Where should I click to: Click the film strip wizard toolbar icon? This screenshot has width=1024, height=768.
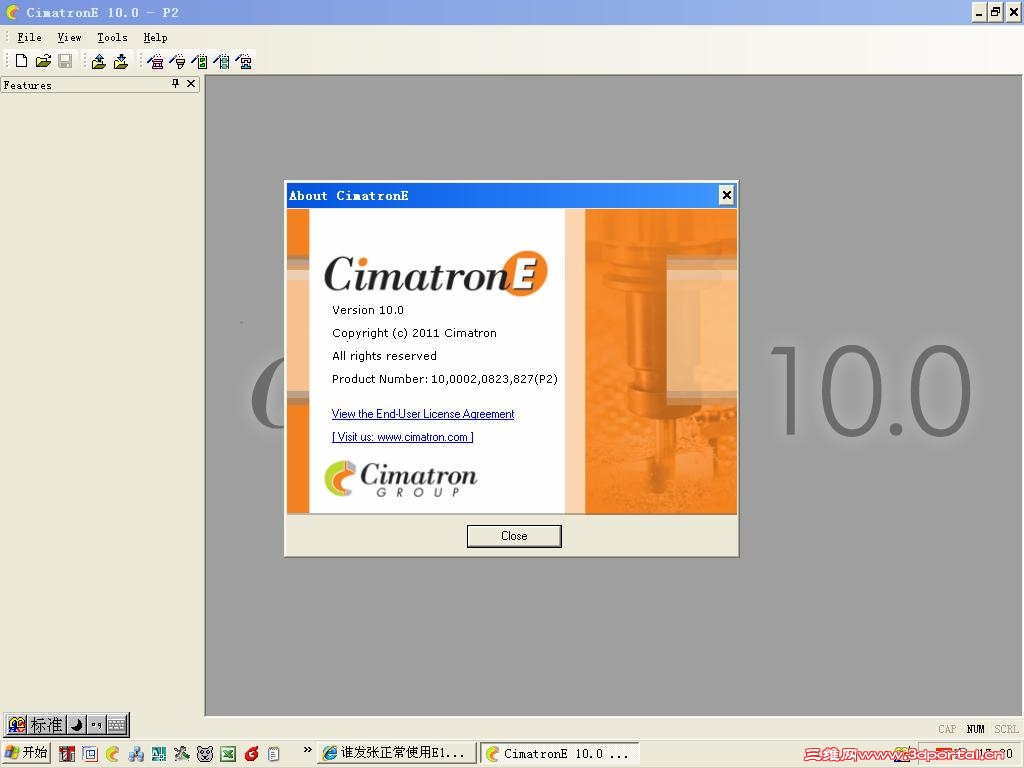221,61
